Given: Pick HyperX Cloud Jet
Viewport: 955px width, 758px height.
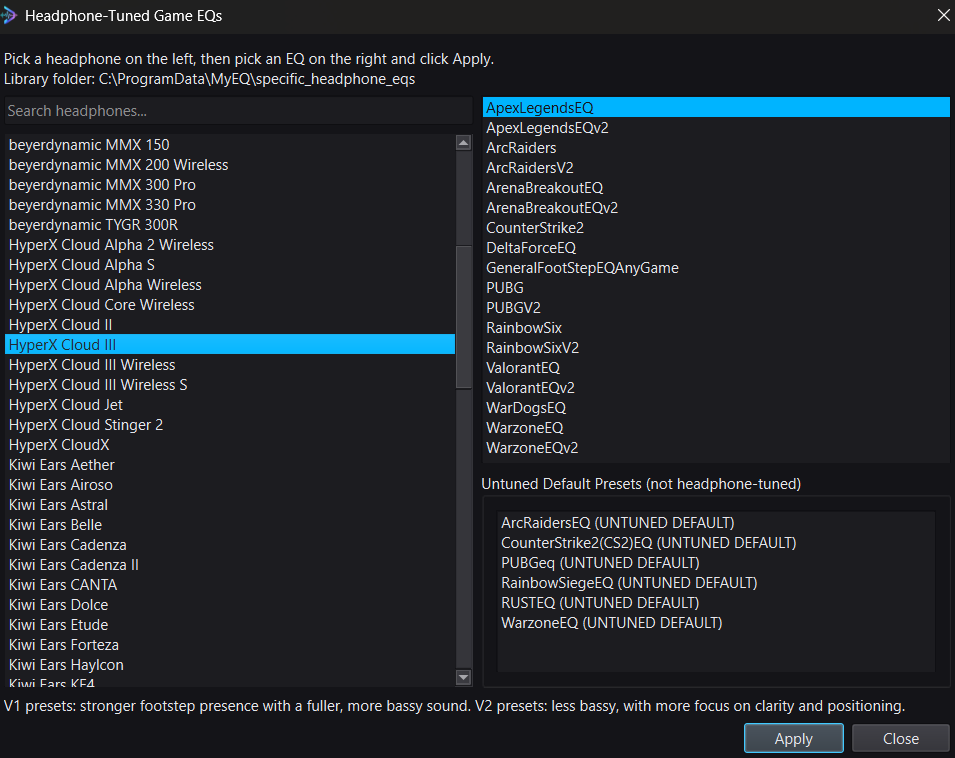Looking at the screenshot, I should (230, 405).
